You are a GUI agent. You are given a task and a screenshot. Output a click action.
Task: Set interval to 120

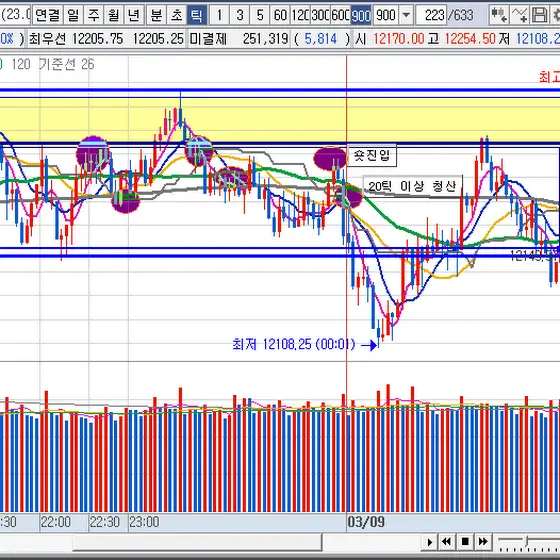point(300,15)
